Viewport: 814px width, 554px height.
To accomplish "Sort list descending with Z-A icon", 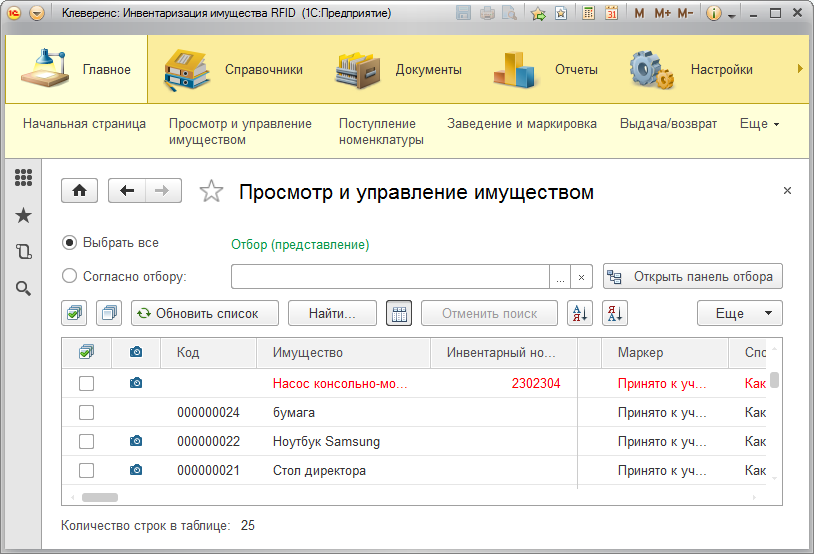I will [615, 313].
